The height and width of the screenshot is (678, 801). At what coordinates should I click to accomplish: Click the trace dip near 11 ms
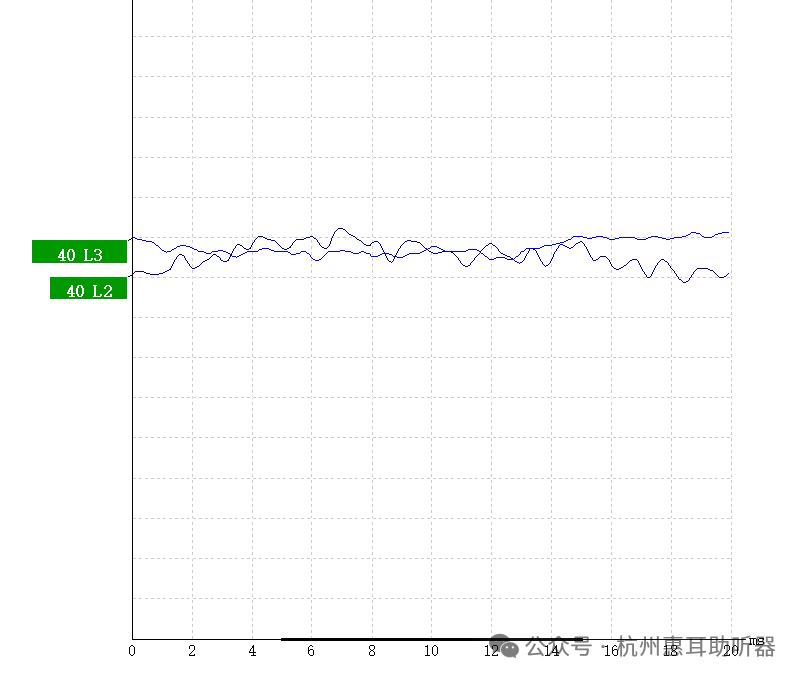coord(466,266)
